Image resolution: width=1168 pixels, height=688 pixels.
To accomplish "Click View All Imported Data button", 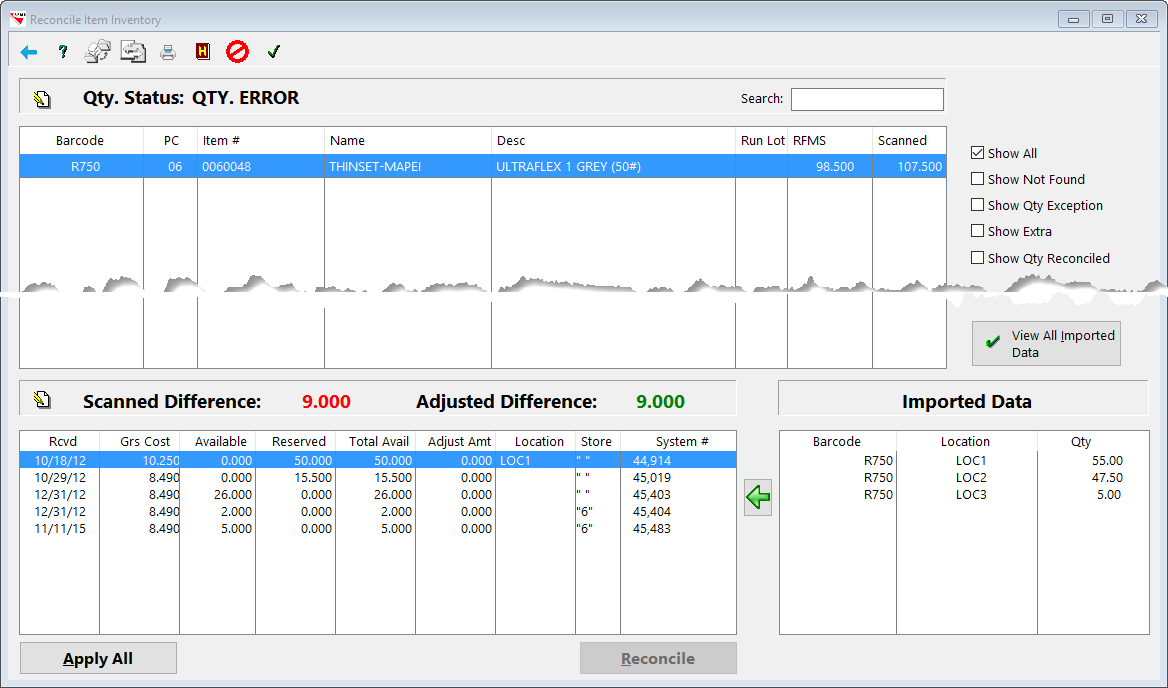I will pyautogui.click(x=1046, y=344).
